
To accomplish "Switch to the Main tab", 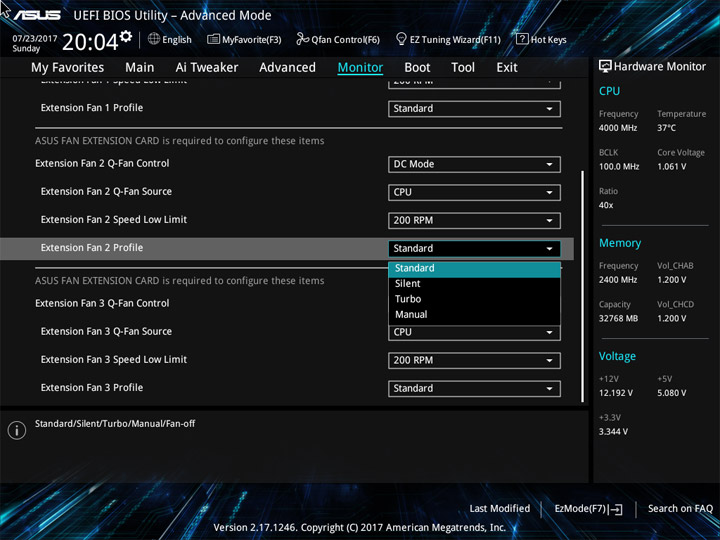I will coord(140,68).
